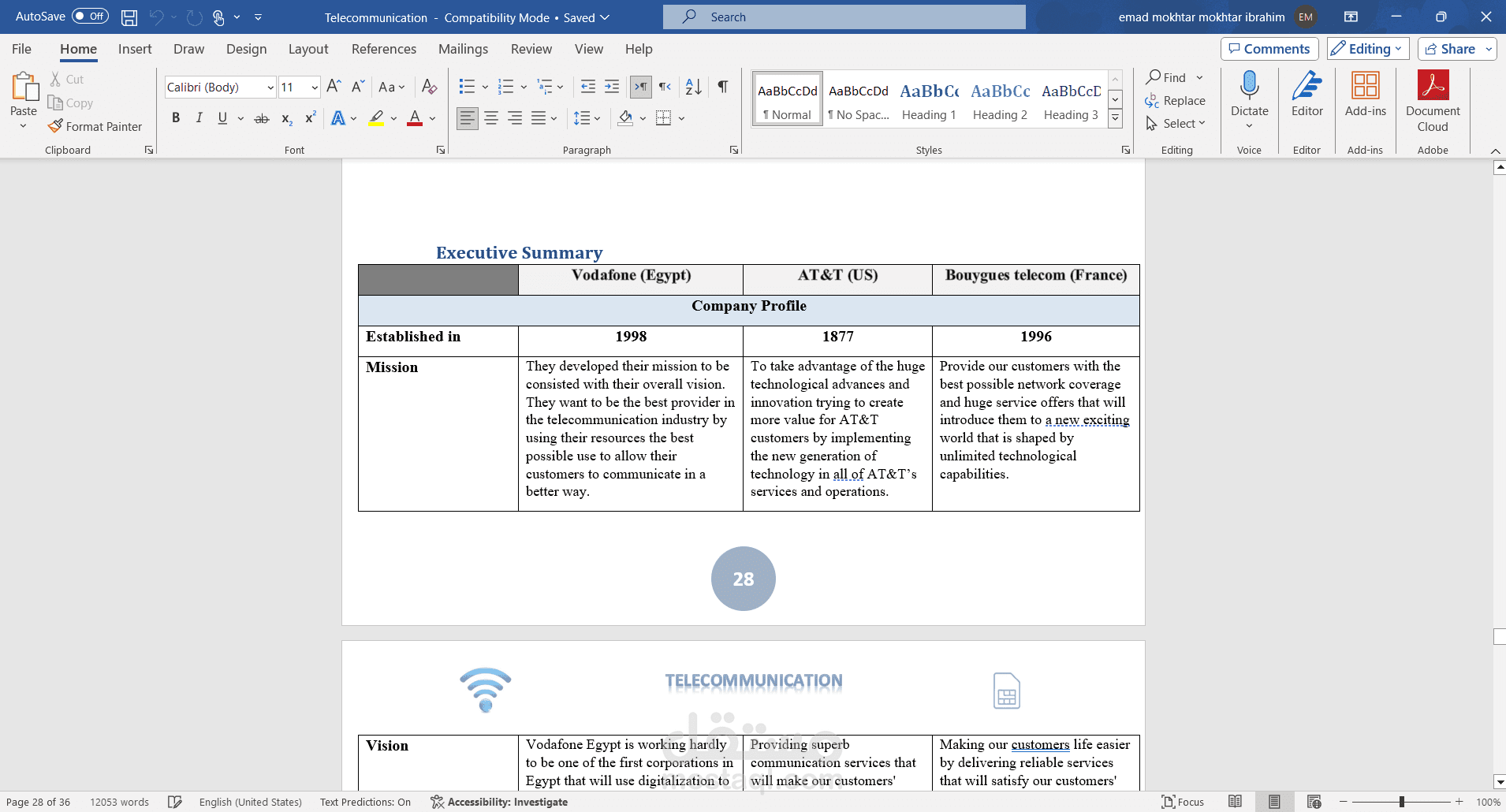Toggle italic formatting
The image size is (1506, 812).
(x=199, y=118)
